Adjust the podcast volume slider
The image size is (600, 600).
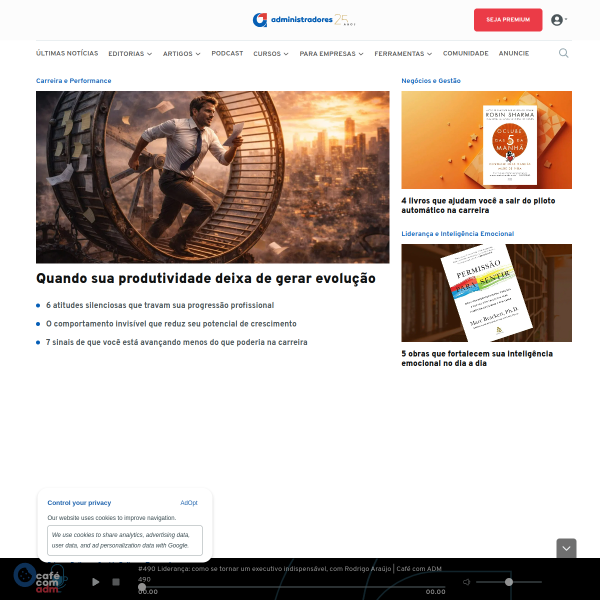(509, 582)
